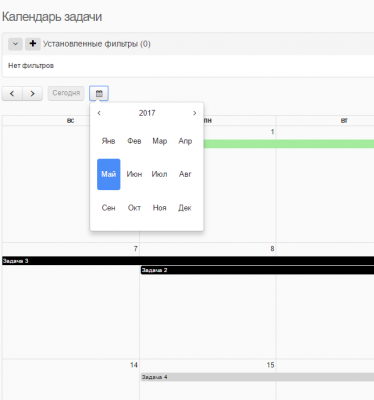Viewport: 374px width, 400px height.
Task: Select month Апр in picker
Action: tap(185, 141)
